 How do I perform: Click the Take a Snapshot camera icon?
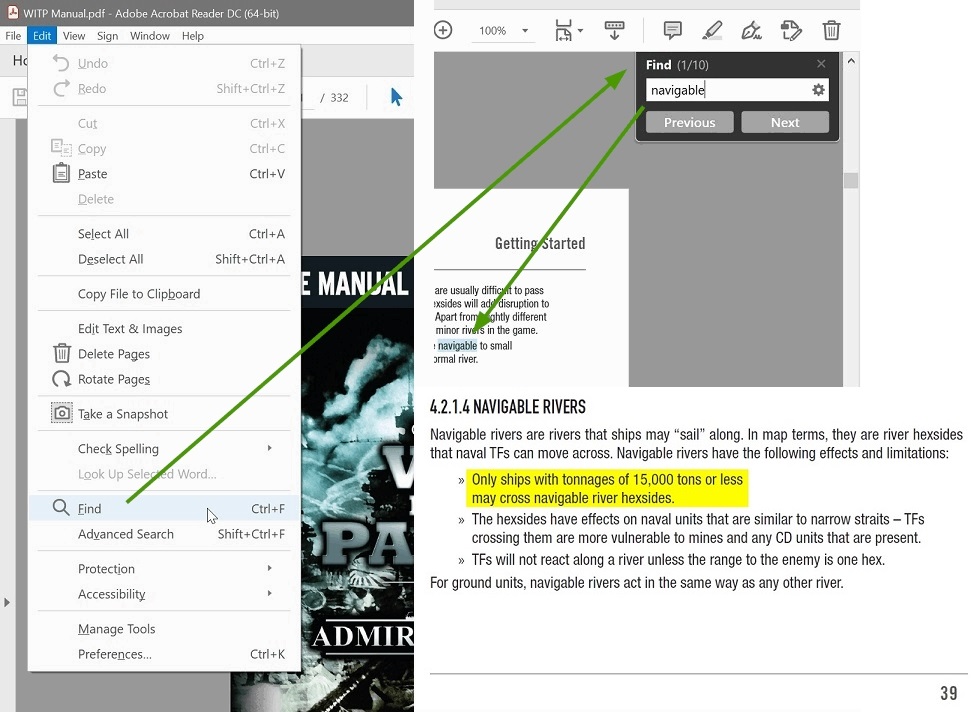(61, 413)
